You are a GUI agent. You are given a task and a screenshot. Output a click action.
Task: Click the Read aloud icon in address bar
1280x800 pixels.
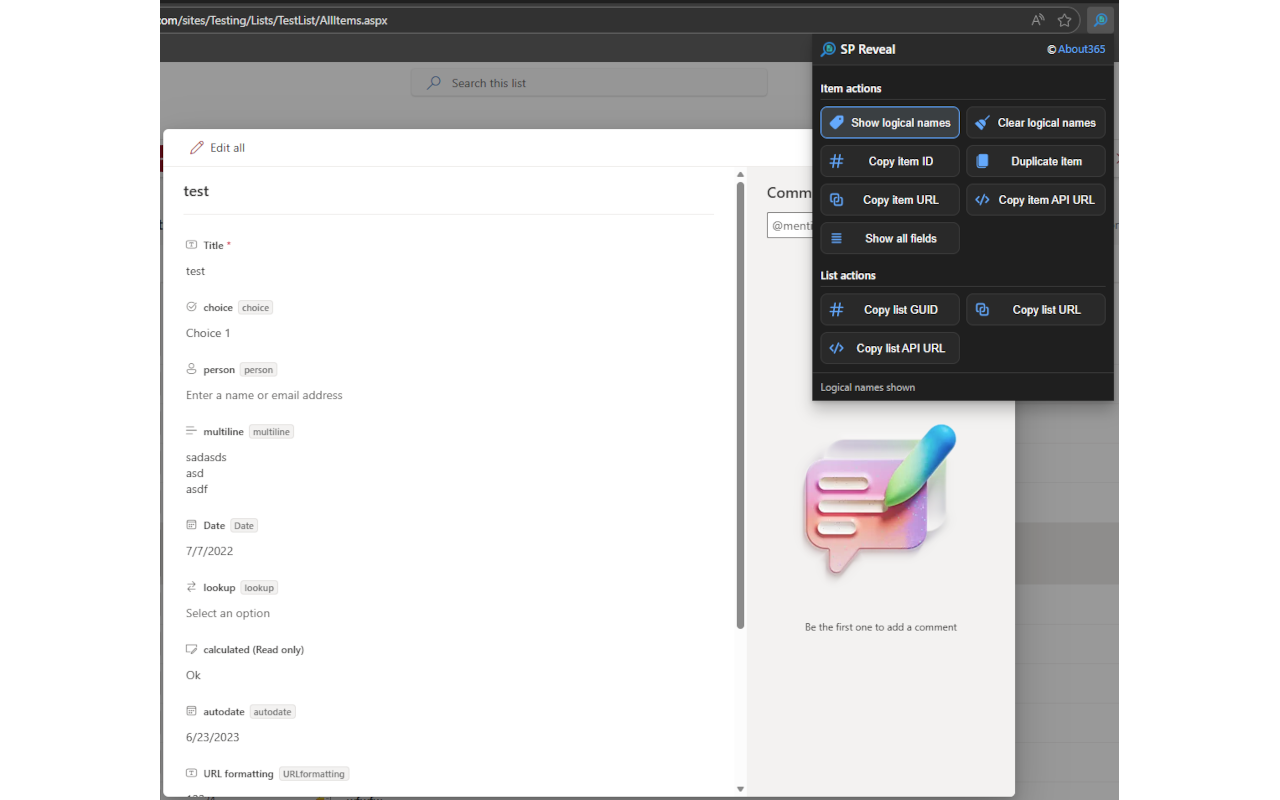pyautogui.click(x=1038, y=20)
